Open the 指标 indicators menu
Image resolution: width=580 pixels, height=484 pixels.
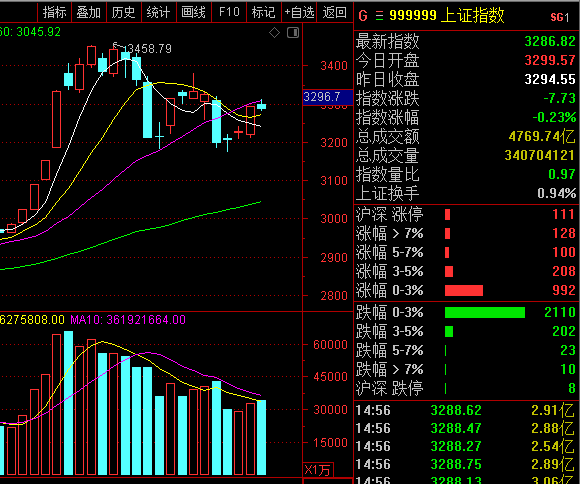54,12
